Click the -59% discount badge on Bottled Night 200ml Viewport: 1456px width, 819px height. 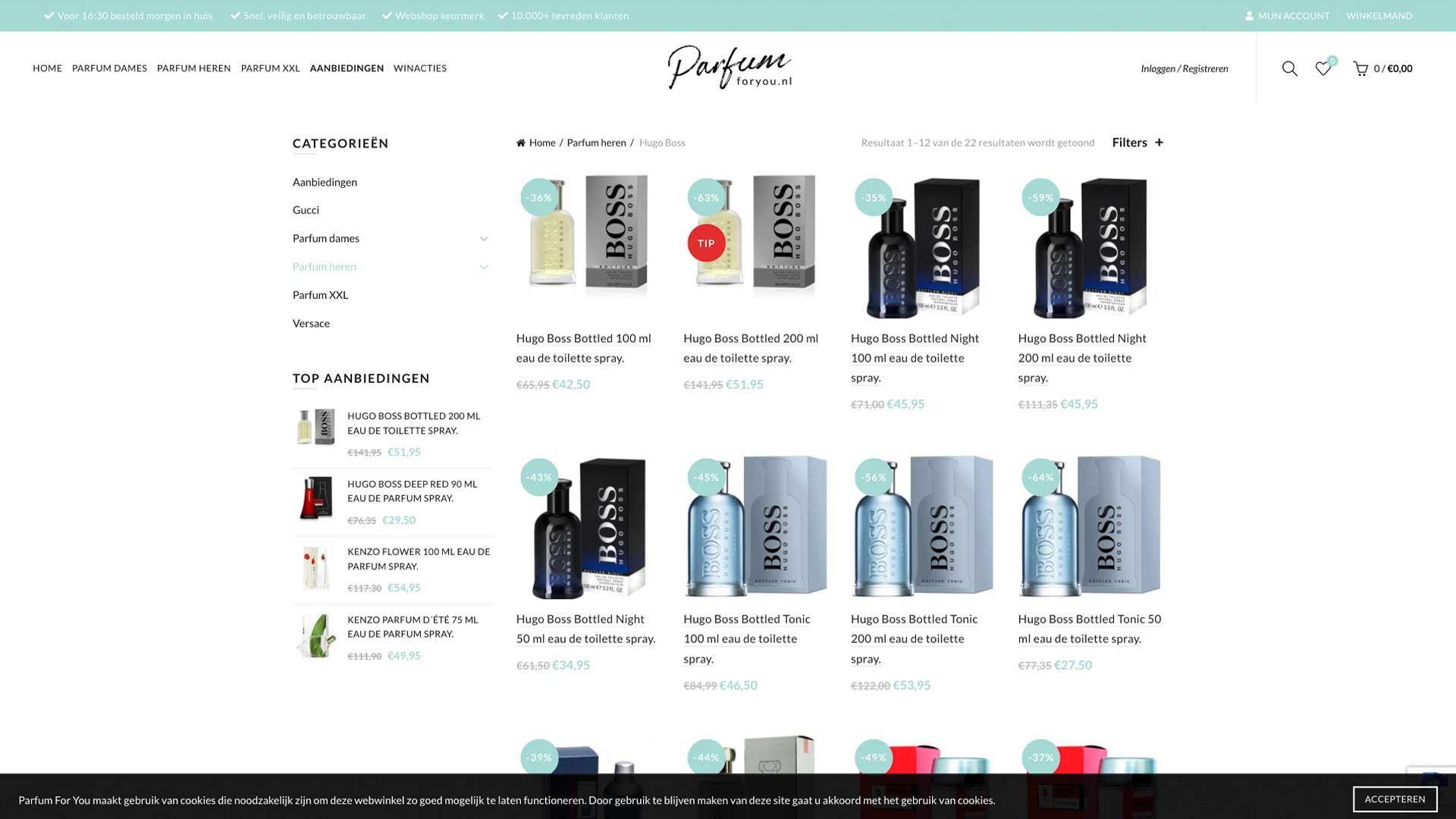(1040, 197)
